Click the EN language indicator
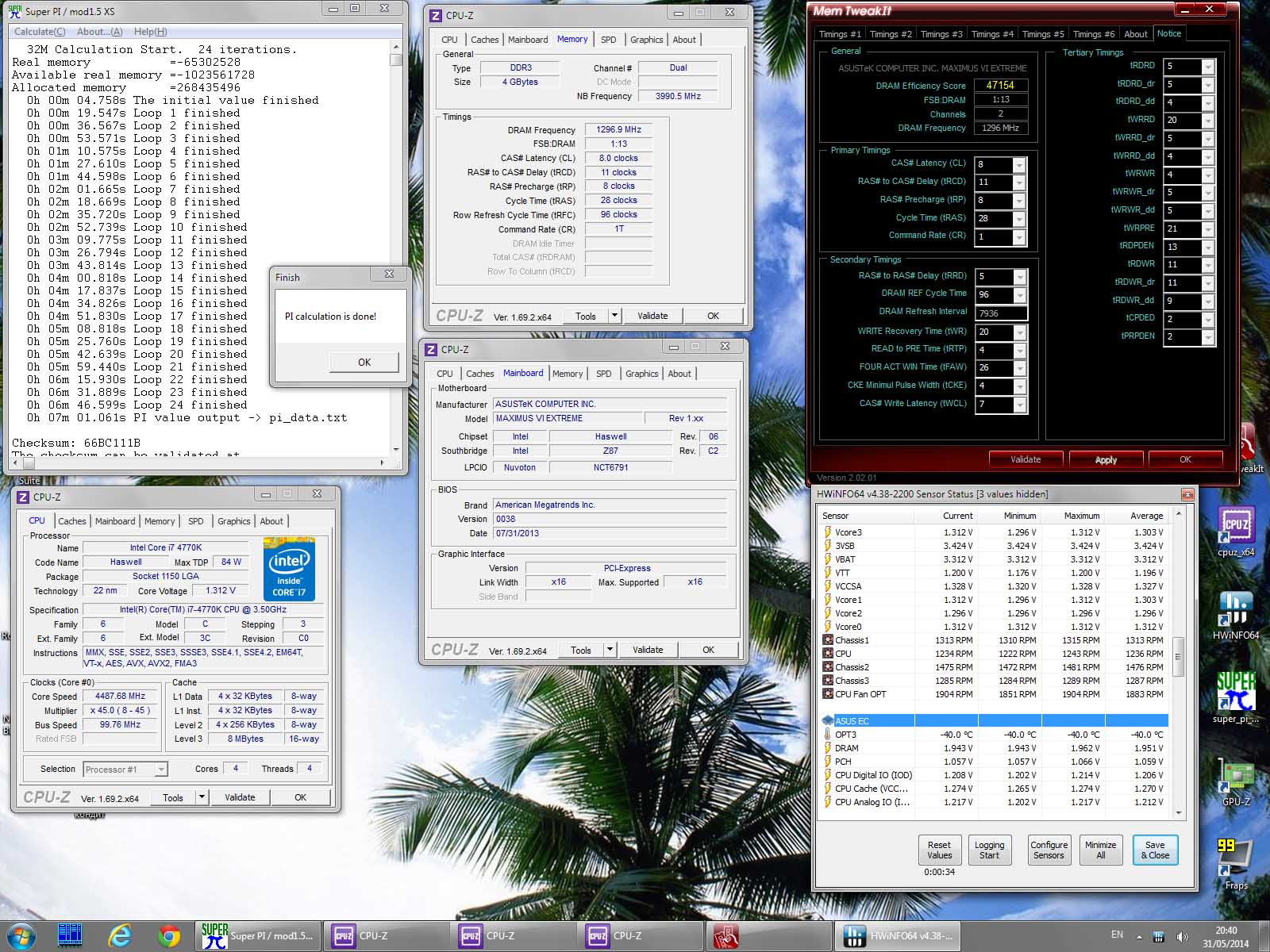Screen dimensions: 1270x952 point(1117,935)
